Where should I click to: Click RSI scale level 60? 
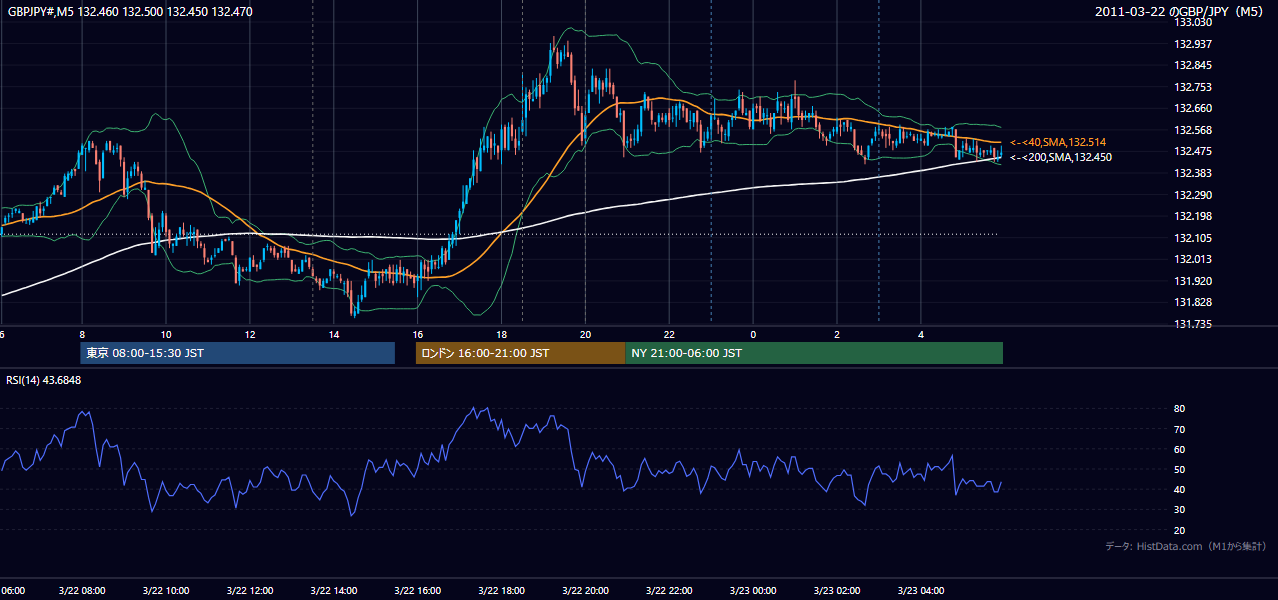coord(1179,450)
